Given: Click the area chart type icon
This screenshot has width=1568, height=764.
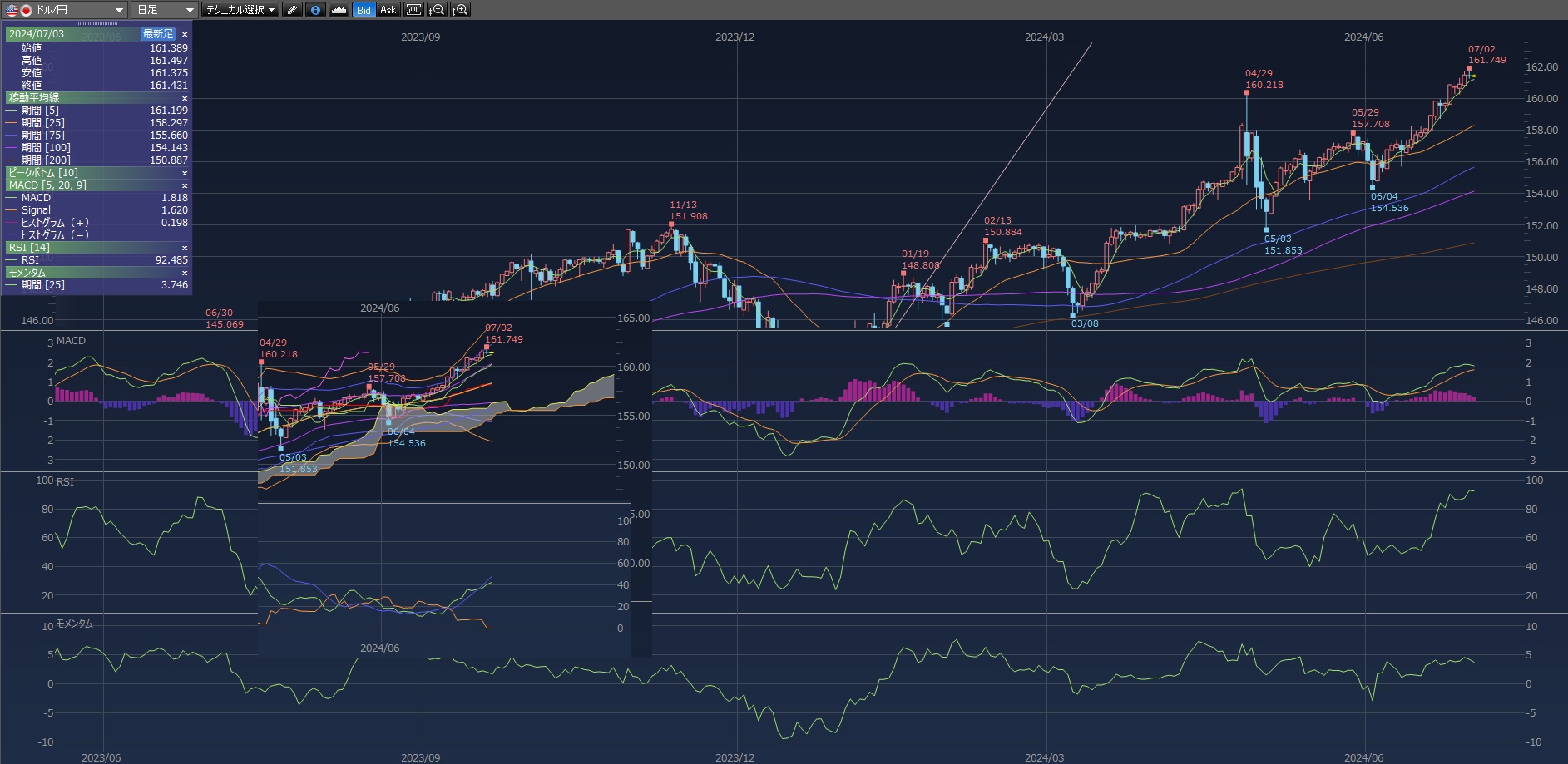Looking at the screenshot, I should pyautogui.click(x=339, y=10).
